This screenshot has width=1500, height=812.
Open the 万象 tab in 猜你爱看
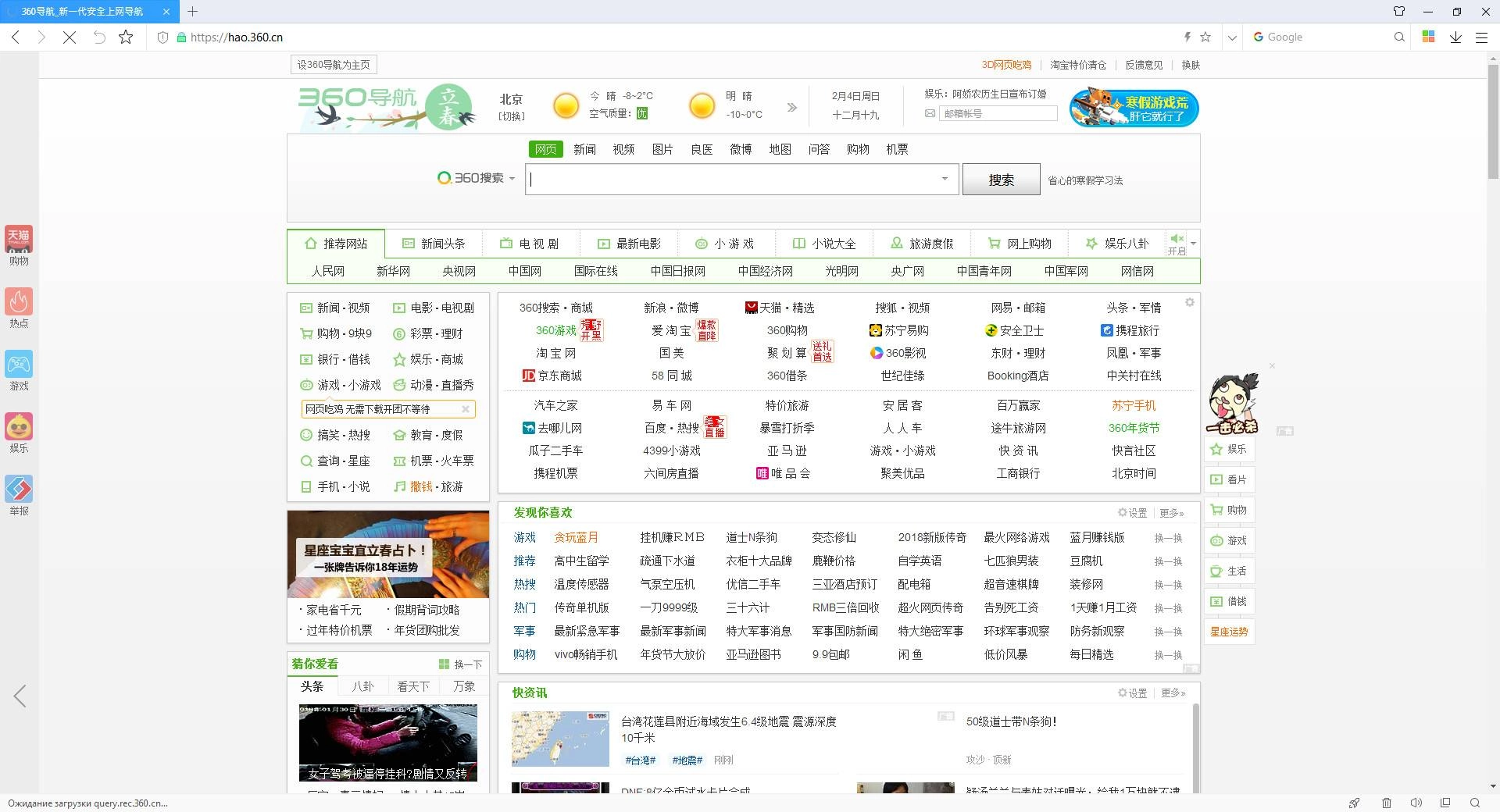464,686
